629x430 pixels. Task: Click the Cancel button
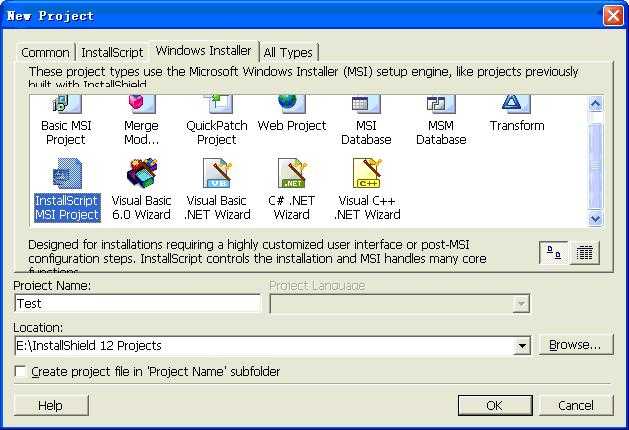(x=576, y=406)
